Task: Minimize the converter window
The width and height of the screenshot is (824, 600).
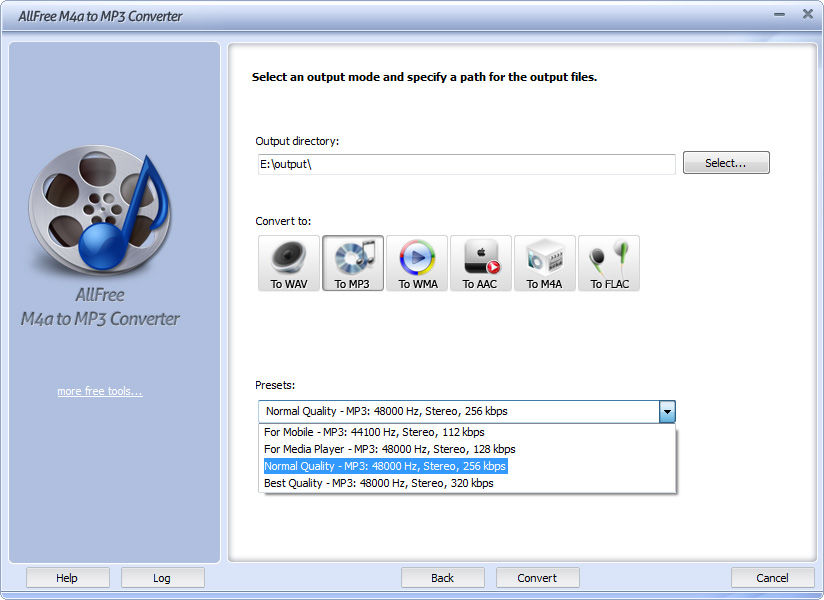Action: point(779,15)
